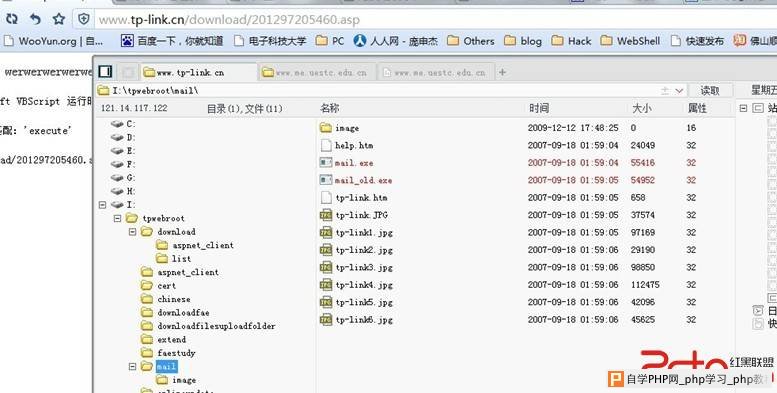This screenshot has width=777, height=393.
Task: Click the path field I:\tpwebroot\mail\
Action: coord(377,91)
